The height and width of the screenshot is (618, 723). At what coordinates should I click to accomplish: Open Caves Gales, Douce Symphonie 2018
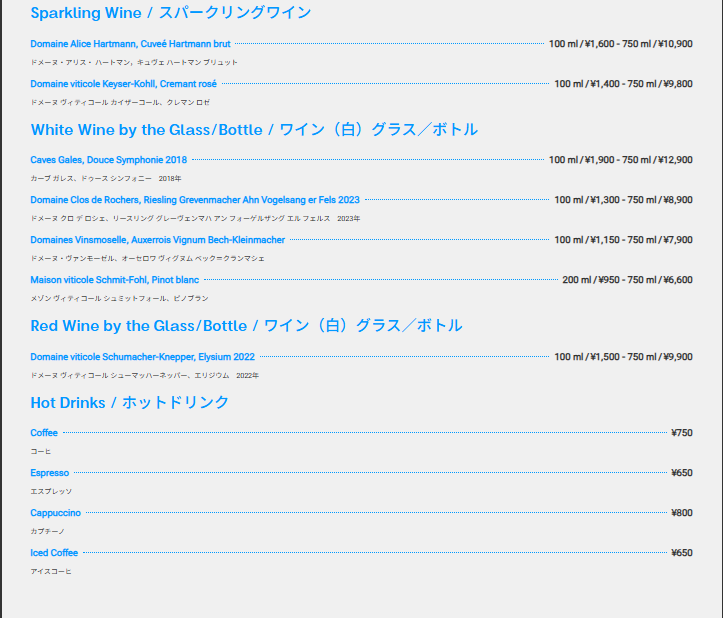click(x=108, y=160)
